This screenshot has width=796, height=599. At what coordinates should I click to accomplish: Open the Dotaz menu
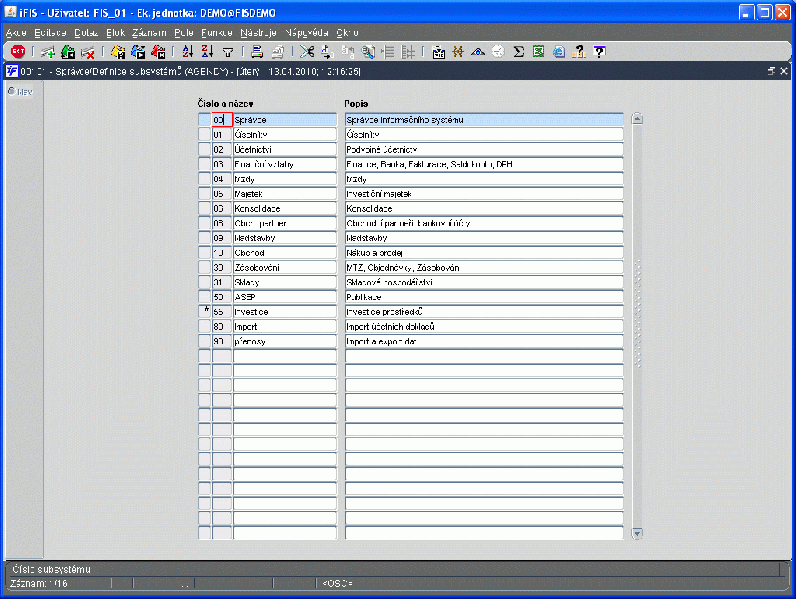86,32
